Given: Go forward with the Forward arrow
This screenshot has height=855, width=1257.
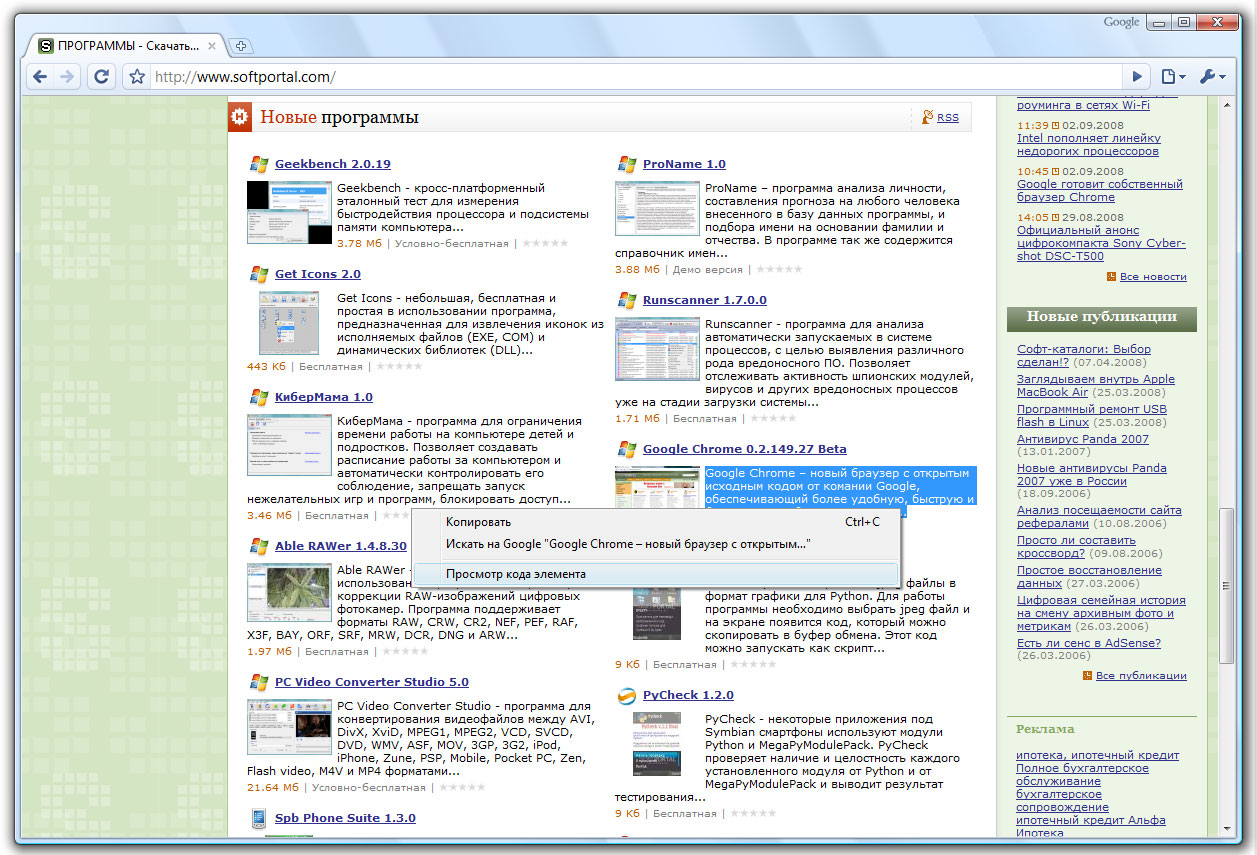Looking at the screenshot, I should (67, 76).
